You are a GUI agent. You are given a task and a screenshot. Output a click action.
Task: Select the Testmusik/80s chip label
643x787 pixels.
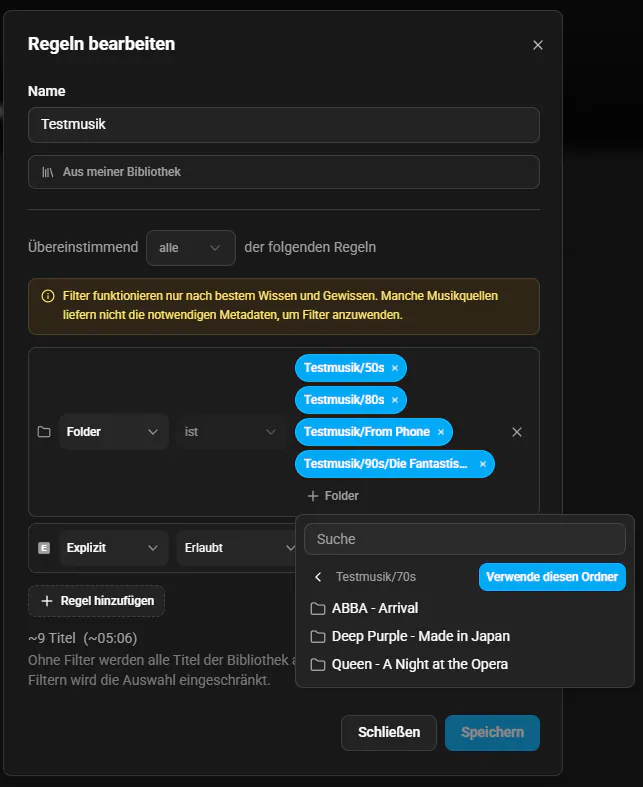[344, 400]
